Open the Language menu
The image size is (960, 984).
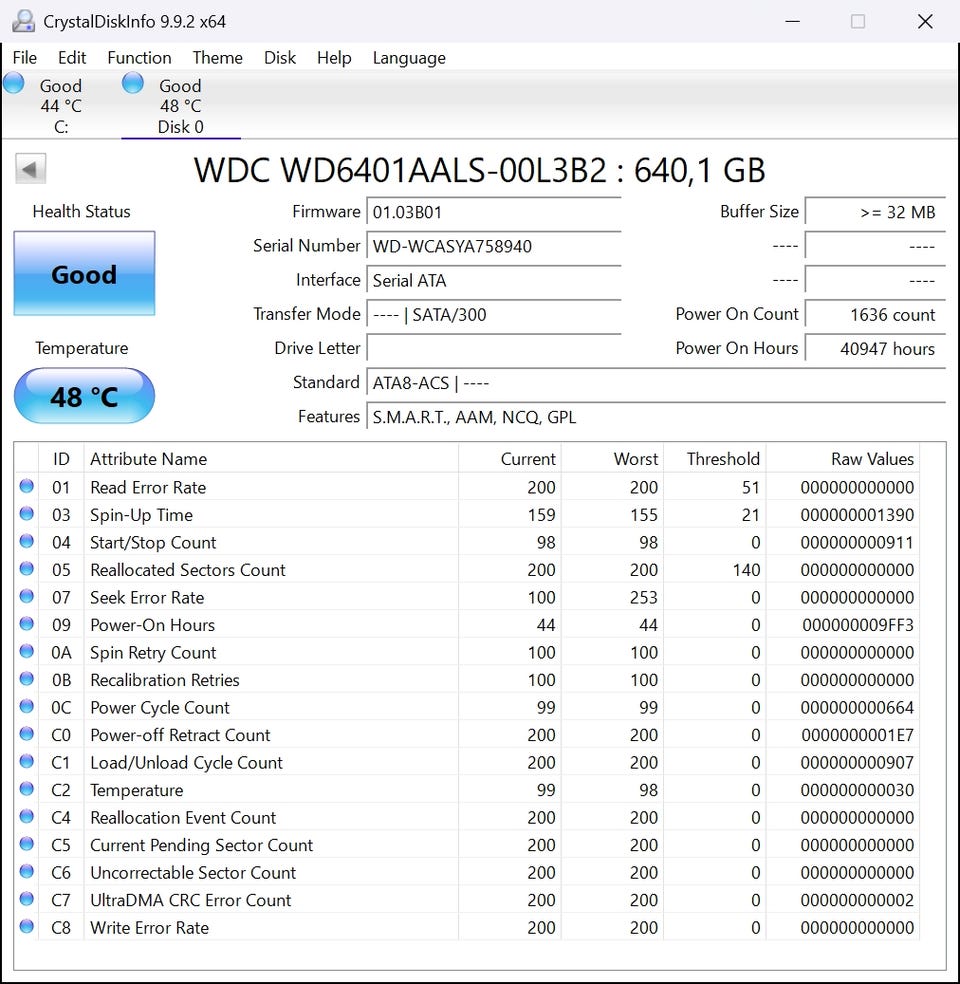[409, 58]
